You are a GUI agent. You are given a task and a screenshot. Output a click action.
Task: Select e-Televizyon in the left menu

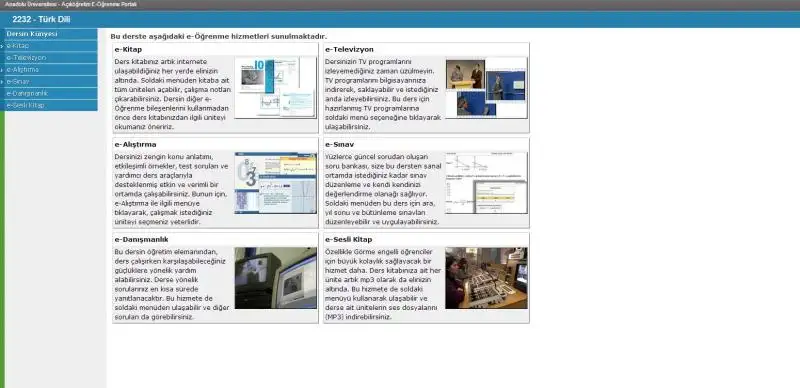click(51, 58)
